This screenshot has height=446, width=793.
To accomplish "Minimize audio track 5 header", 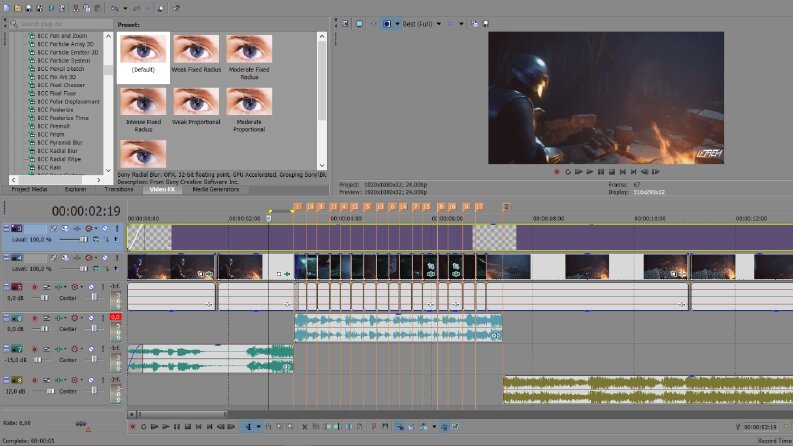I will coord(6,287).
